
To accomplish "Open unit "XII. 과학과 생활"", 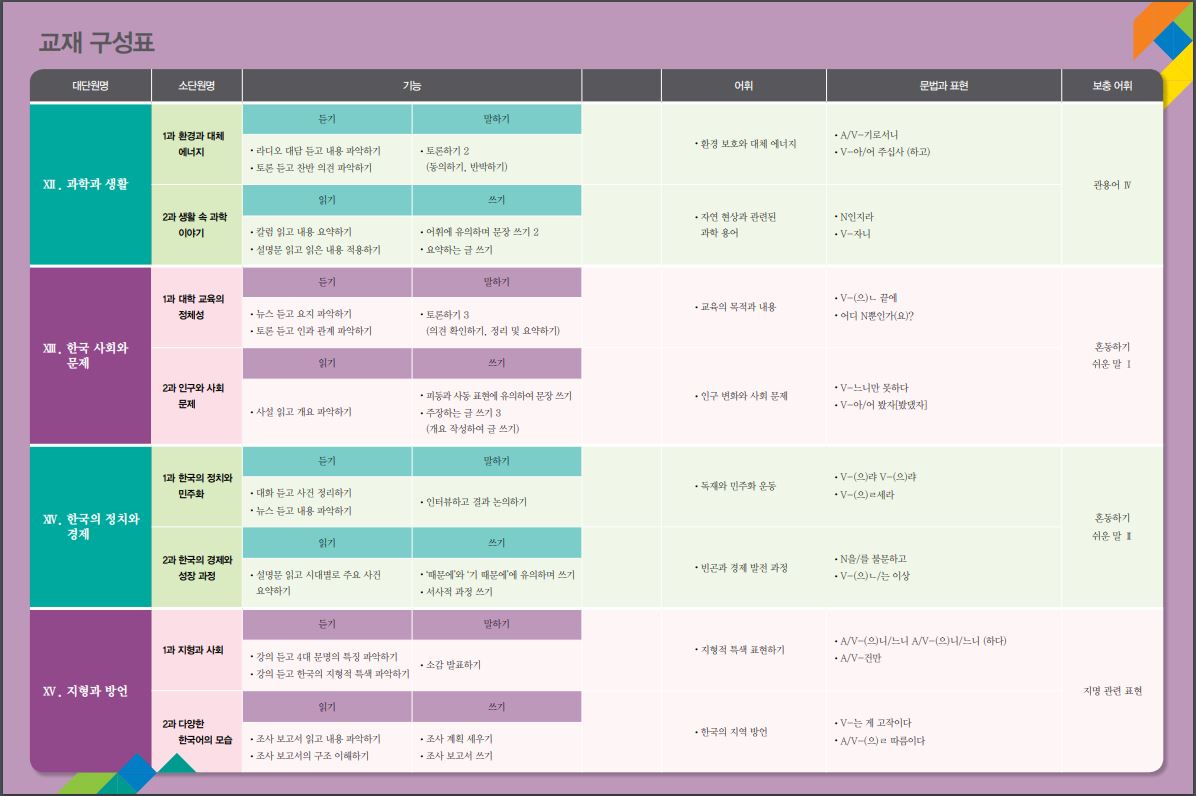I will 90,184.
